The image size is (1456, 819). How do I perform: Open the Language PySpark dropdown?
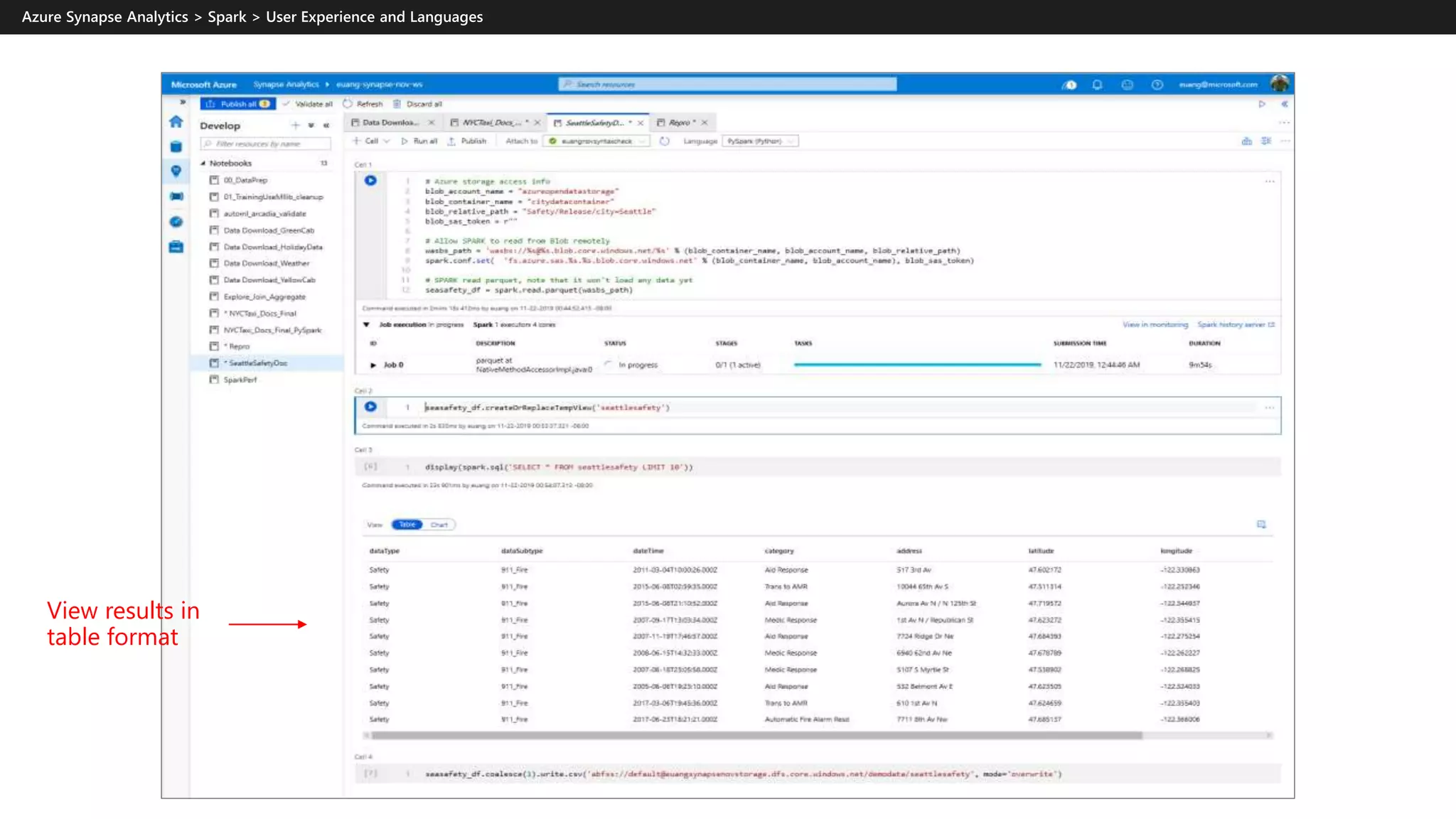[760, 141]
